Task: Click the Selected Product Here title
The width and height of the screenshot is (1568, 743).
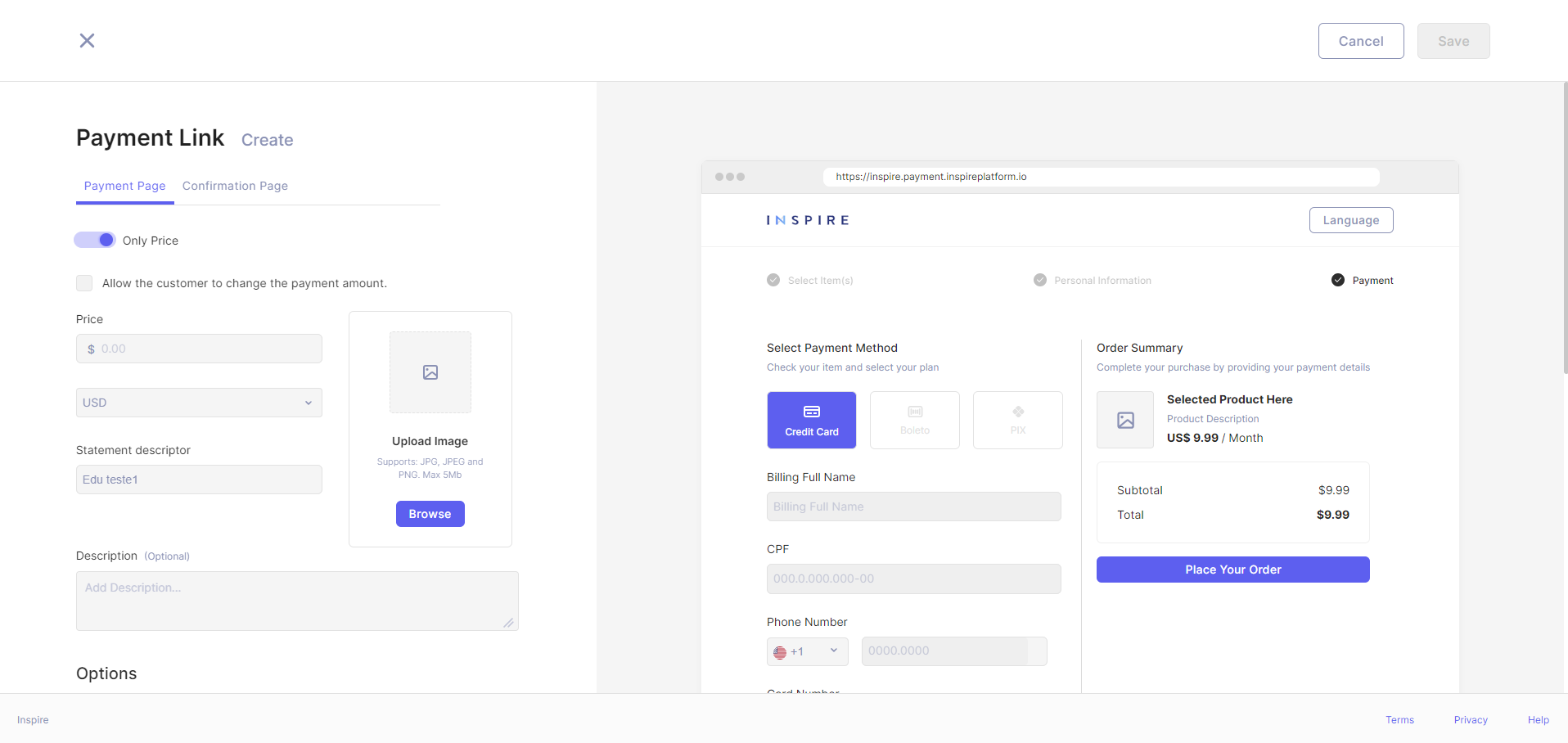Action: tap(1230, 399)
